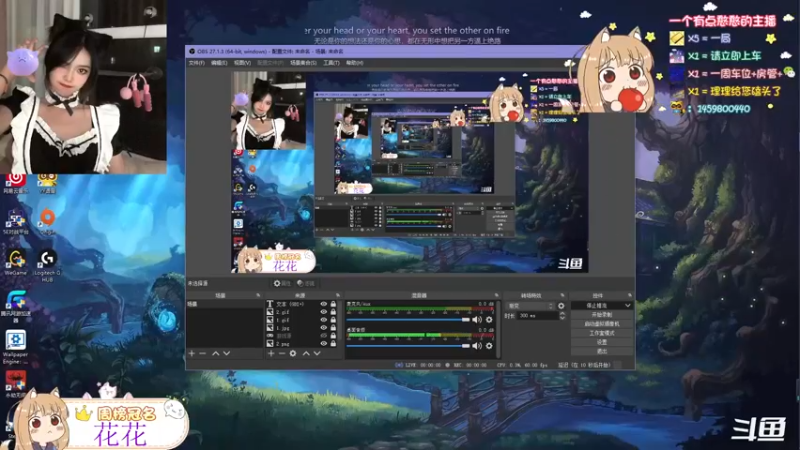800x450 pixels.
Task: Adjust the microphone/Aux volume slider
Action: pyautogui.click(x=408, y=319)
